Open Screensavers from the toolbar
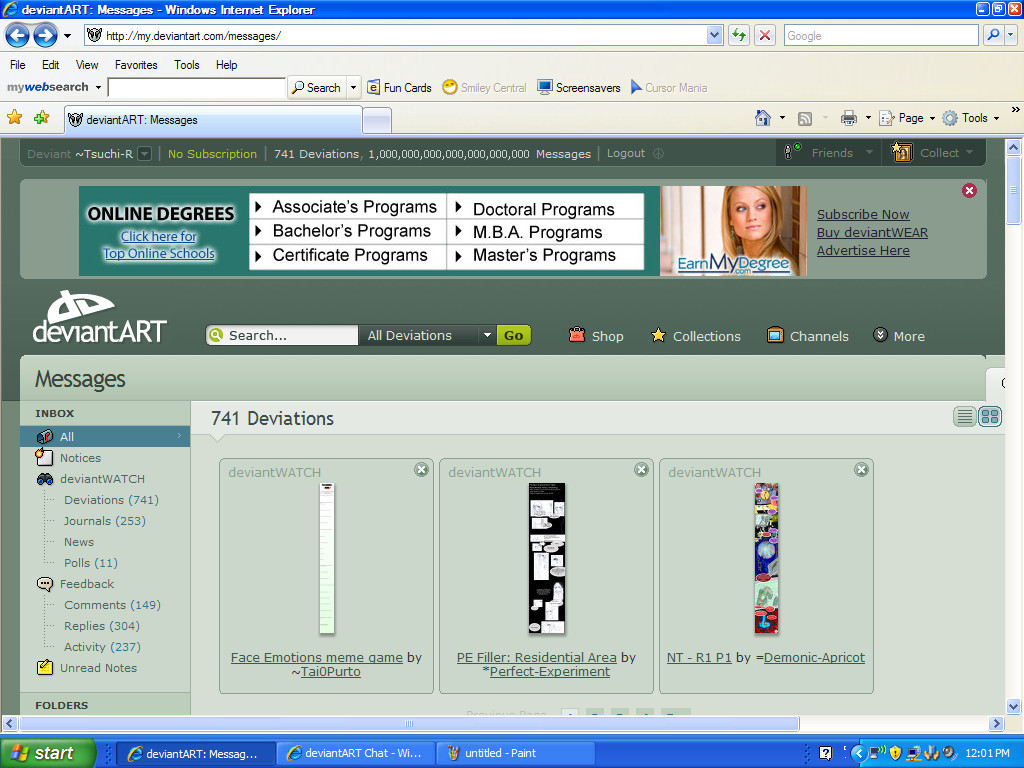Screen dimensions: 1024x768 click(x=579, y=87)
